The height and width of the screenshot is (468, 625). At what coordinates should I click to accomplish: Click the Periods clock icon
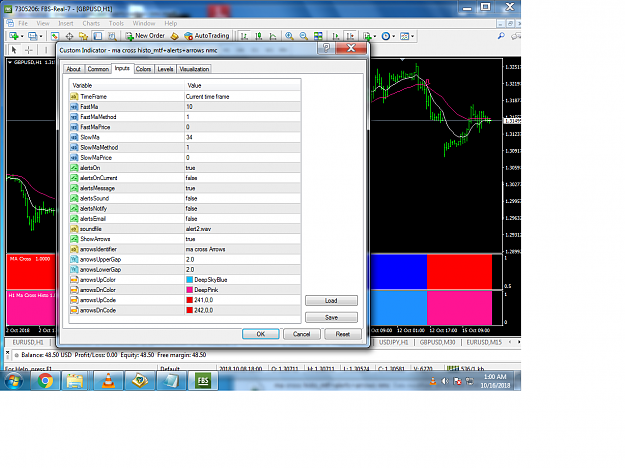[x=385, y=36]
